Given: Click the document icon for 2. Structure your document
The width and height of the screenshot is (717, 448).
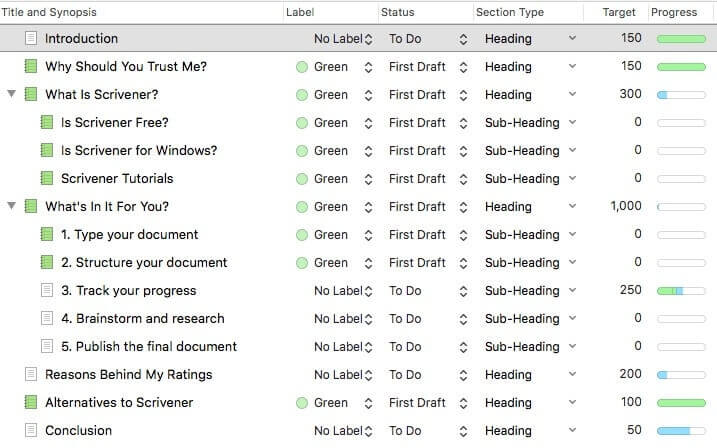Looking at the screenshot, I should click(x=47, y=262).
